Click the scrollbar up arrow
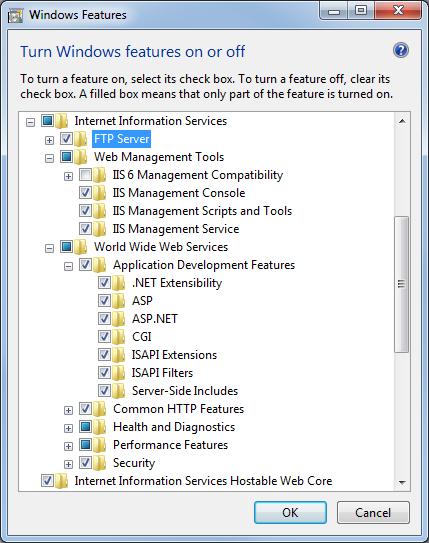Viewport: 429px width, 543px height. pos(402,121)
